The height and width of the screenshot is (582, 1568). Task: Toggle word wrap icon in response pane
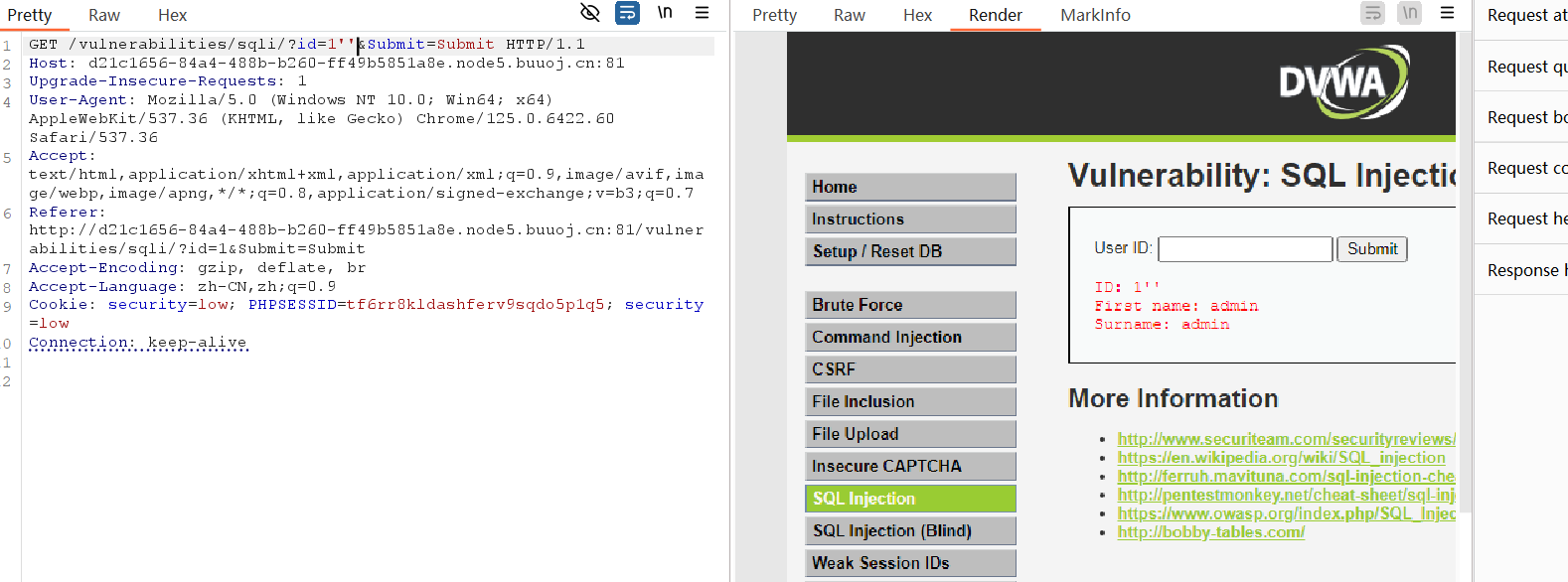coord(1373,13)
